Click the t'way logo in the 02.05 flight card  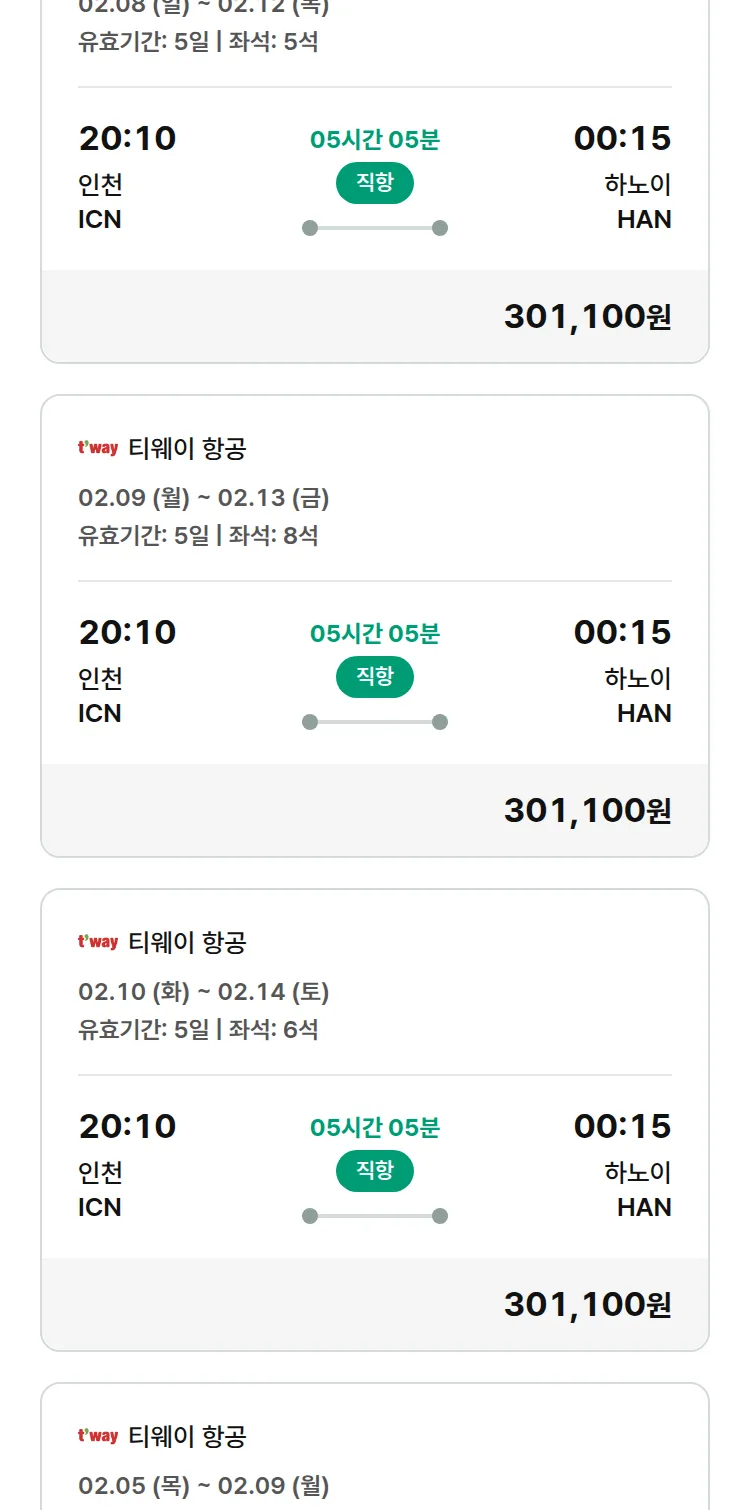[98, 1436]
